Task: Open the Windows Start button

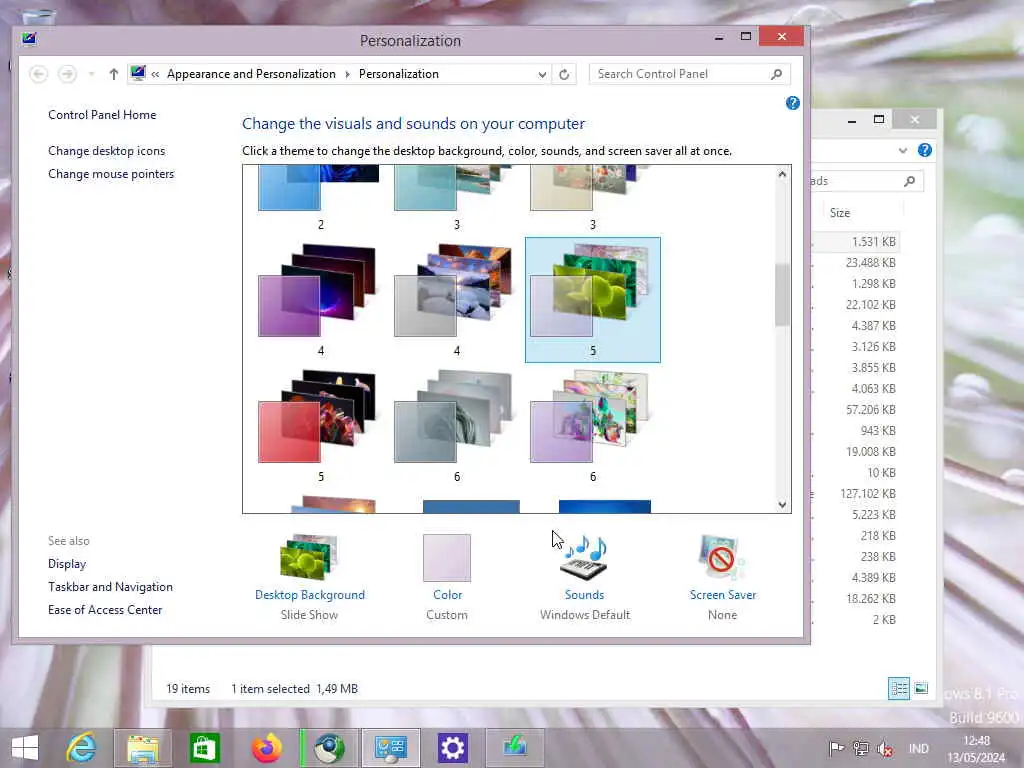Action: (x=25, y=748)
